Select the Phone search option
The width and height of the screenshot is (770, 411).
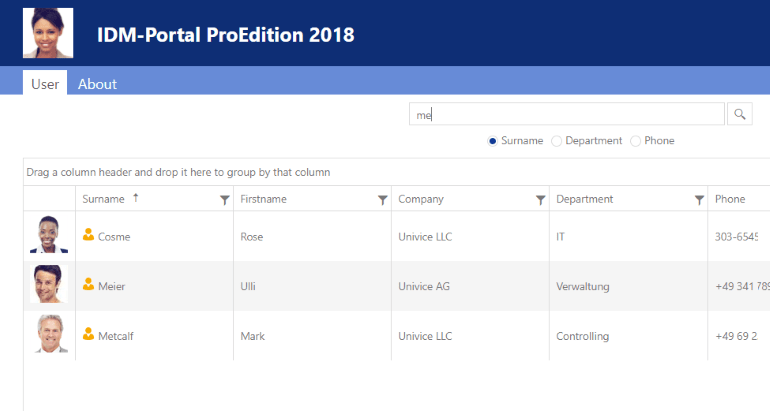pyautogui.click(x=635, y=141)
